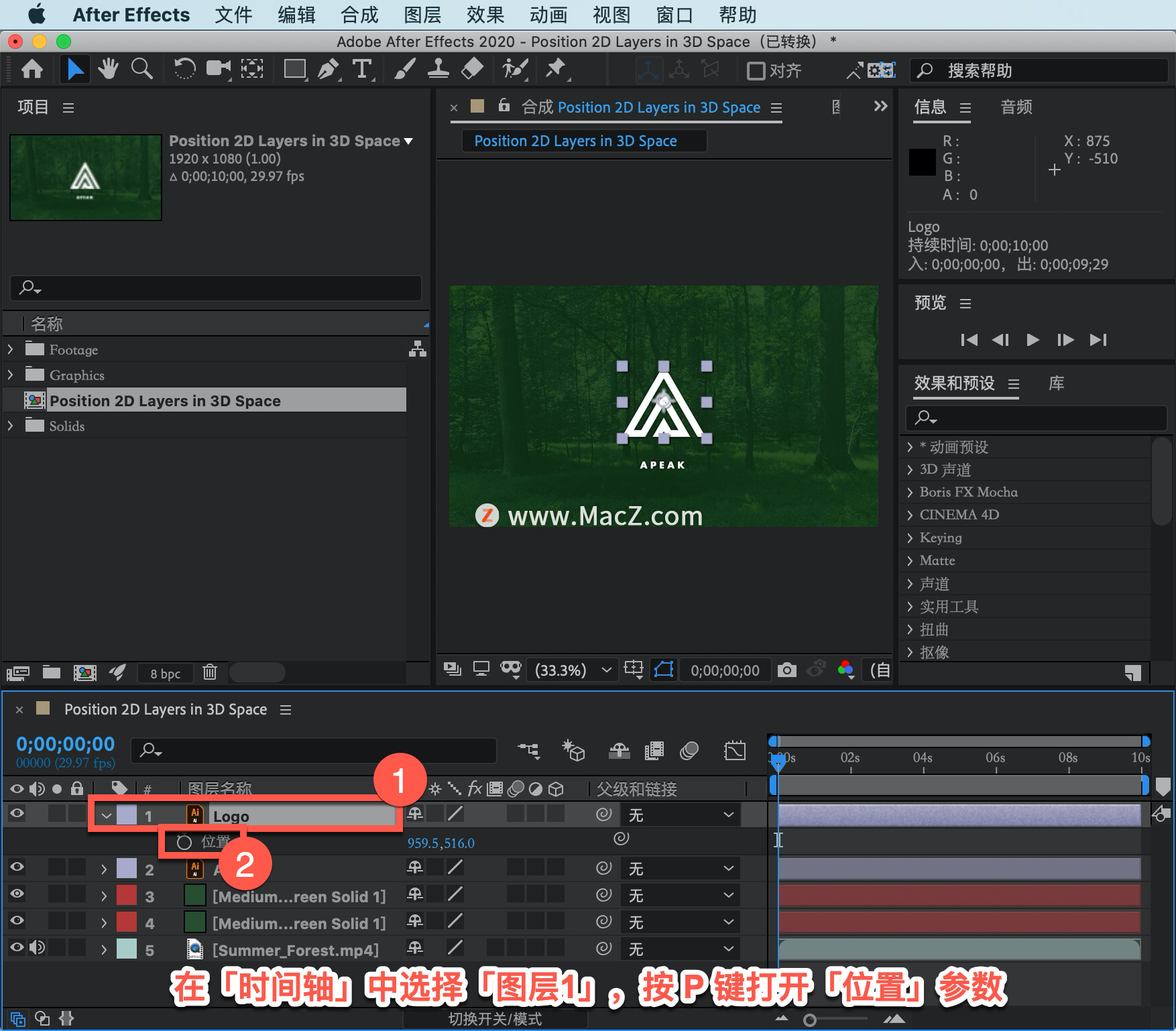Click the Logo layer label color swatch
The image size is (1176, 1031).
pos(127,815)
